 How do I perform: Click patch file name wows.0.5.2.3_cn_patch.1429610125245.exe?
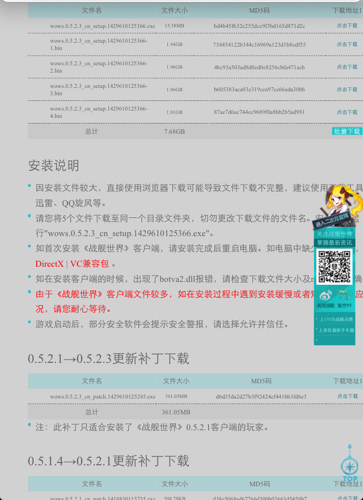coord(103,396)
